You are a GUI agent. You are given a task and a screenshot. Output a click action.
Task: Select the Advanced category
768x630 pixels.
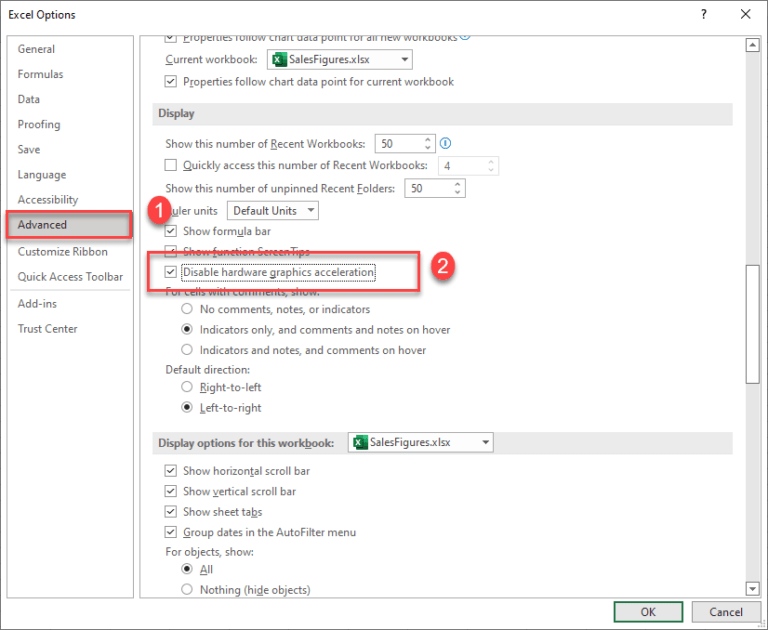(x=70, y=225)
